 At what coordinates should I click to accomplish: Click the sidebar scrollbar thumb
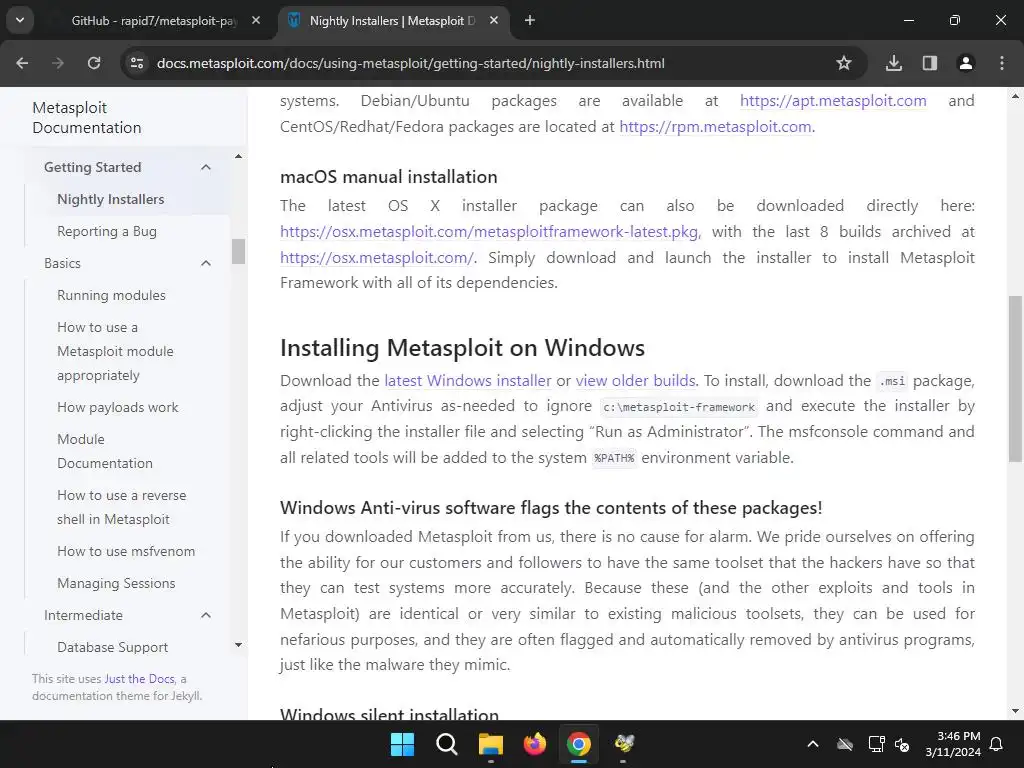[238, 251]
